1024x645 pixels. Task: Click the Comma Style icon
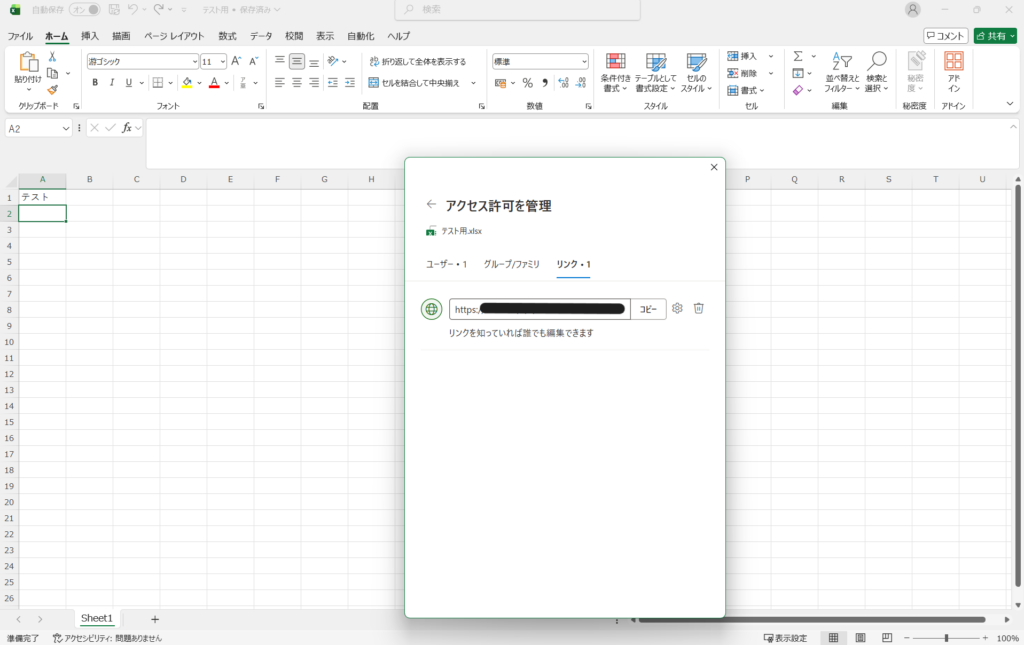(545, 83)
